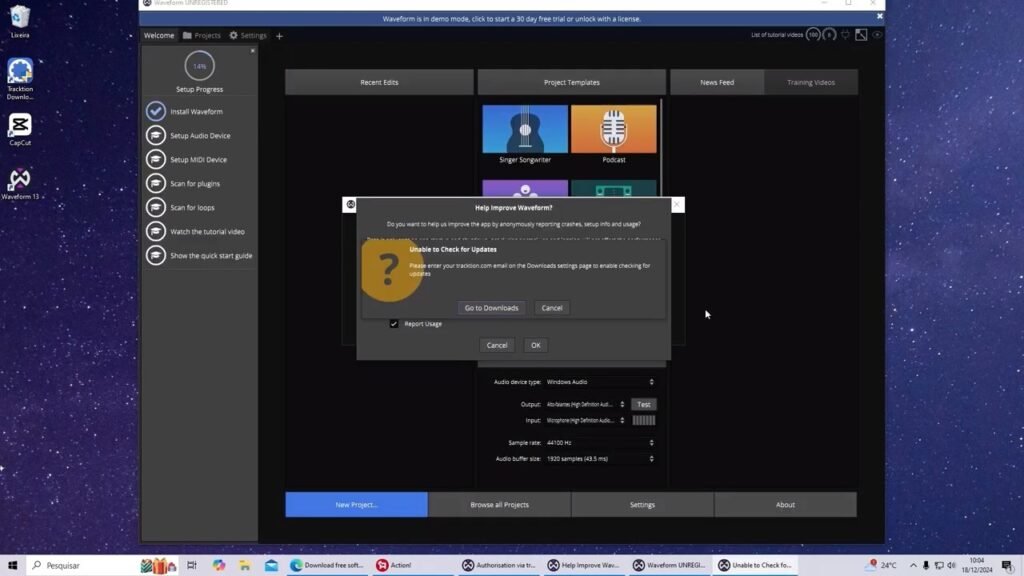This screenshot has height=576, width=1024.
Task: Close the Setup Progress panel
Action: point(253,51)
